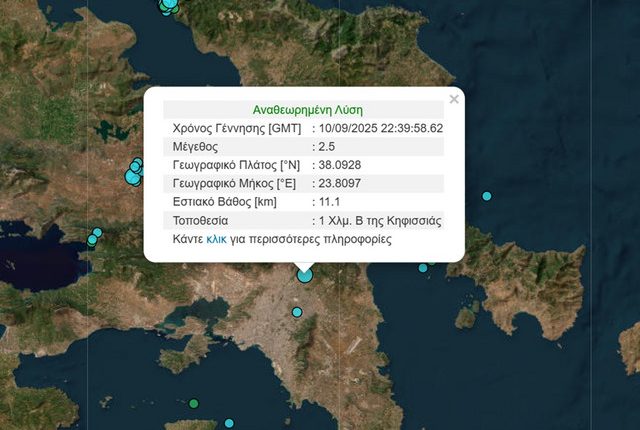640x430 pixels.
Task: Select the large earthquake marker under the popup pointer
Action: click(x=304, y=275)
